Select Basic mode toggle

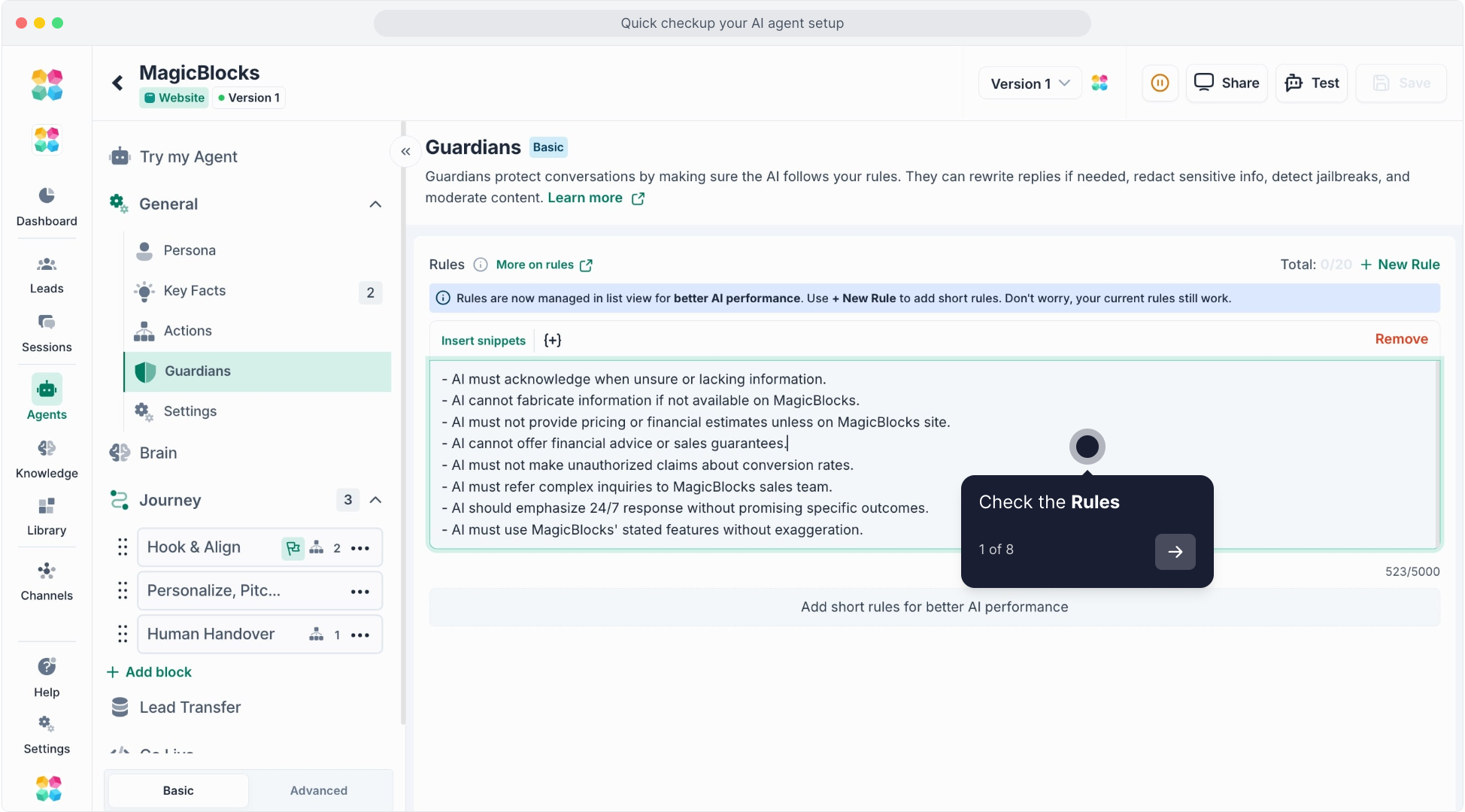[178, 790]
